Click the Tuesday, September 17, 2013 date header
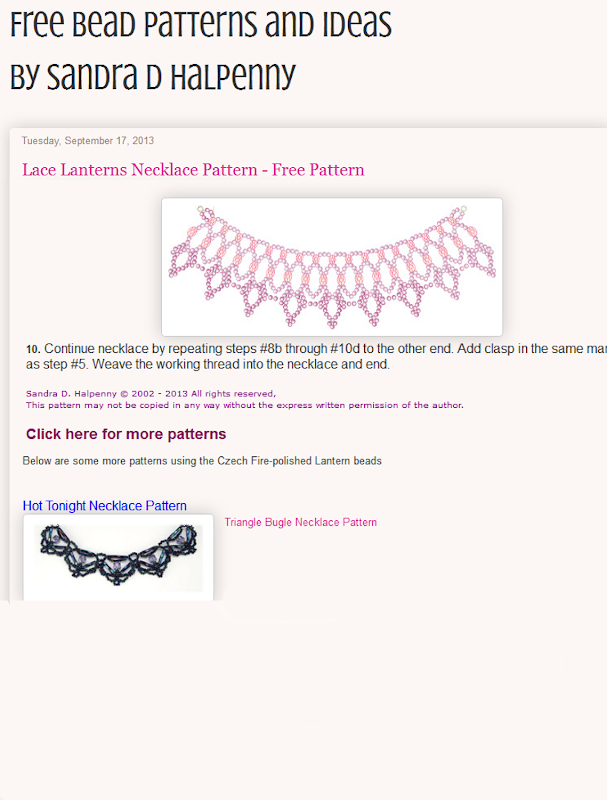This screenshot has height=800, width=607. tap(88, 141)
